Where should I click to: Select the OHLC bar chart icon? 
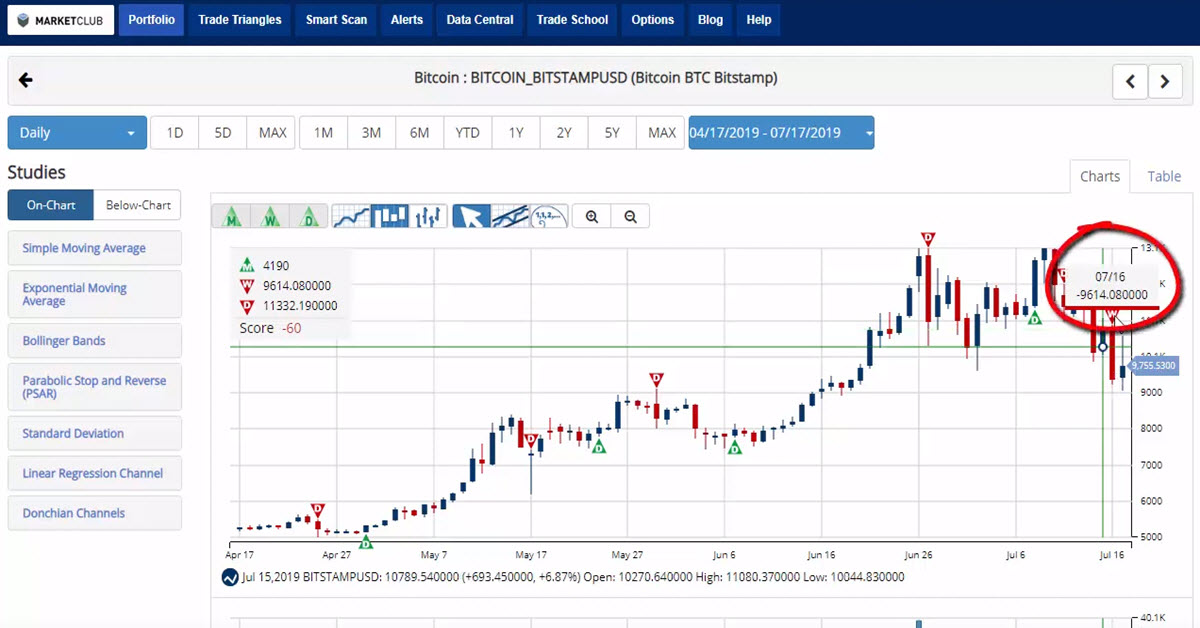429,216
